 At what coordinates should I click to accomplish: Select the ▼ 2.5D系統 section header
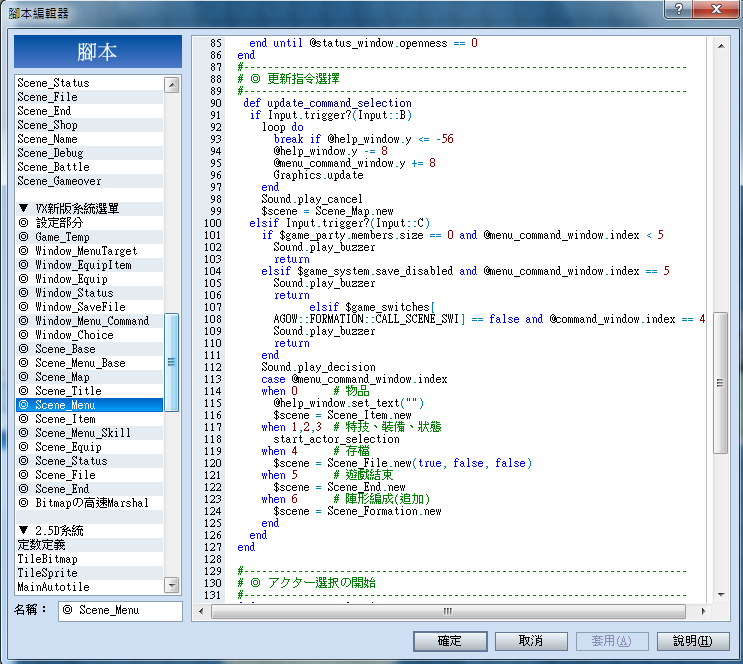[x=90, y=531]
